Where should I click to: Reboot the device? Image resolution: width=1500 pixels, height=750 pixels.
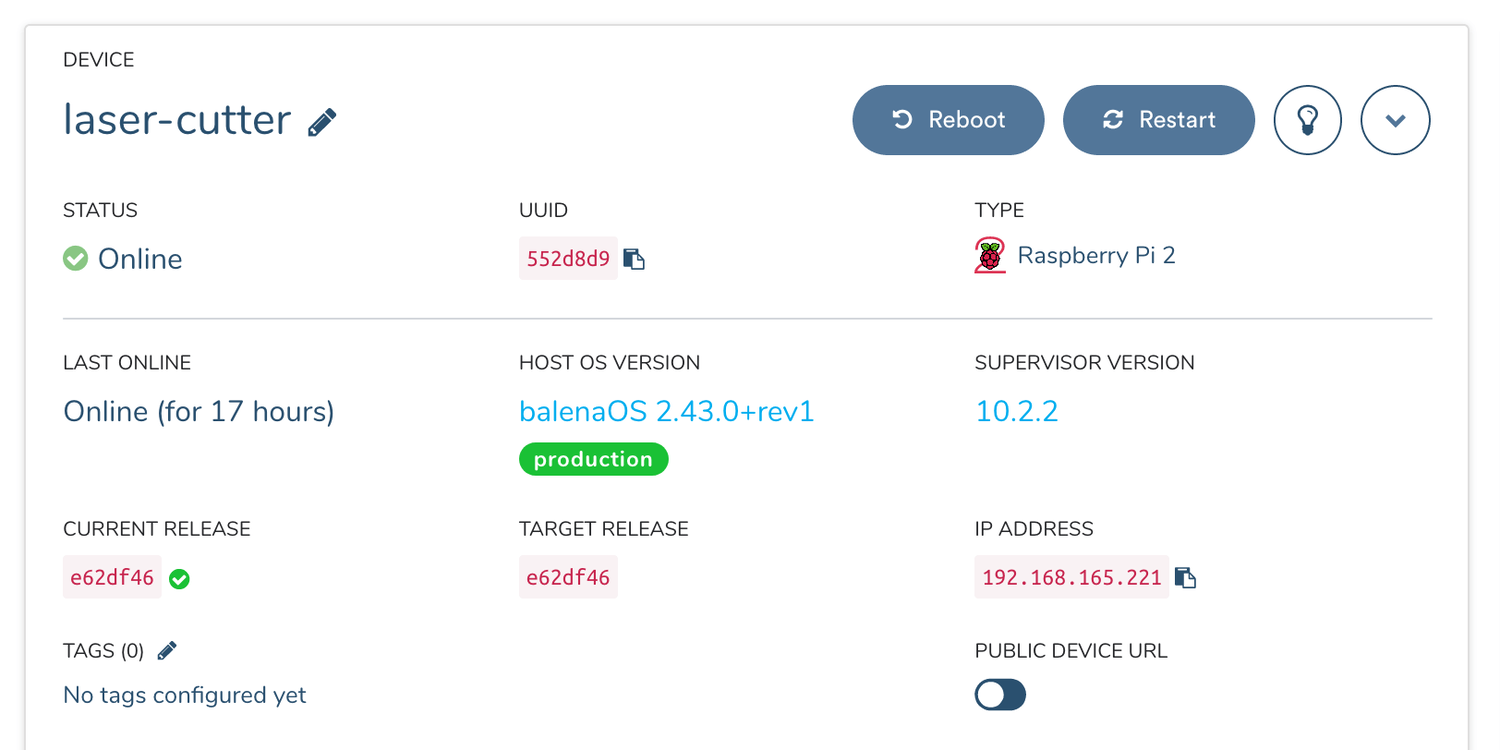point(948,120)
